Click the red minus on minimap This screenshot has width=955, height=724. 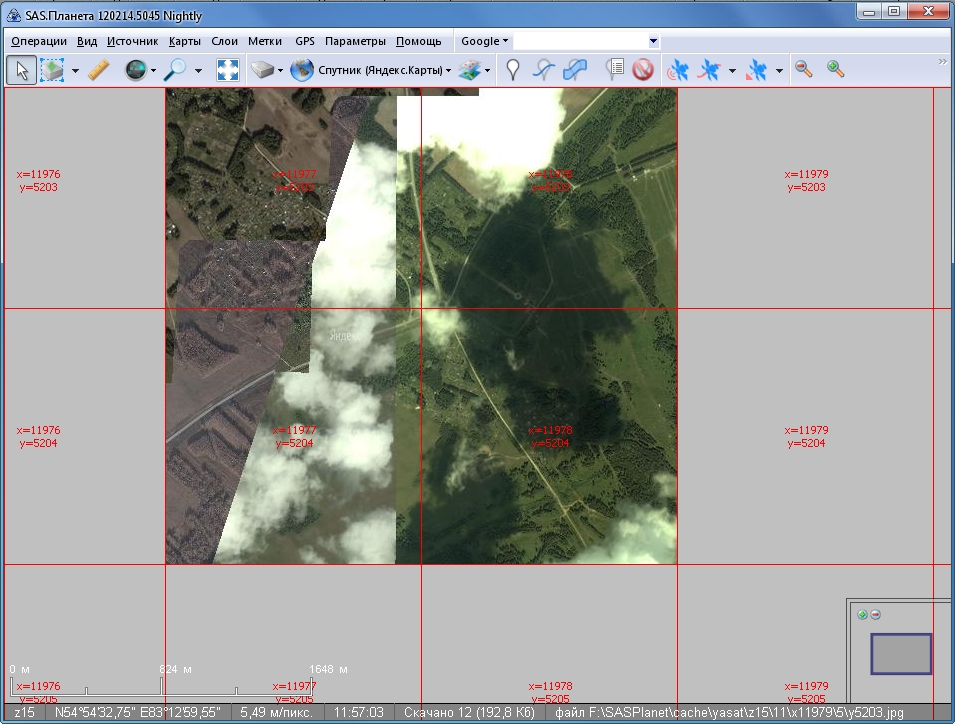[x=876, y=614]
